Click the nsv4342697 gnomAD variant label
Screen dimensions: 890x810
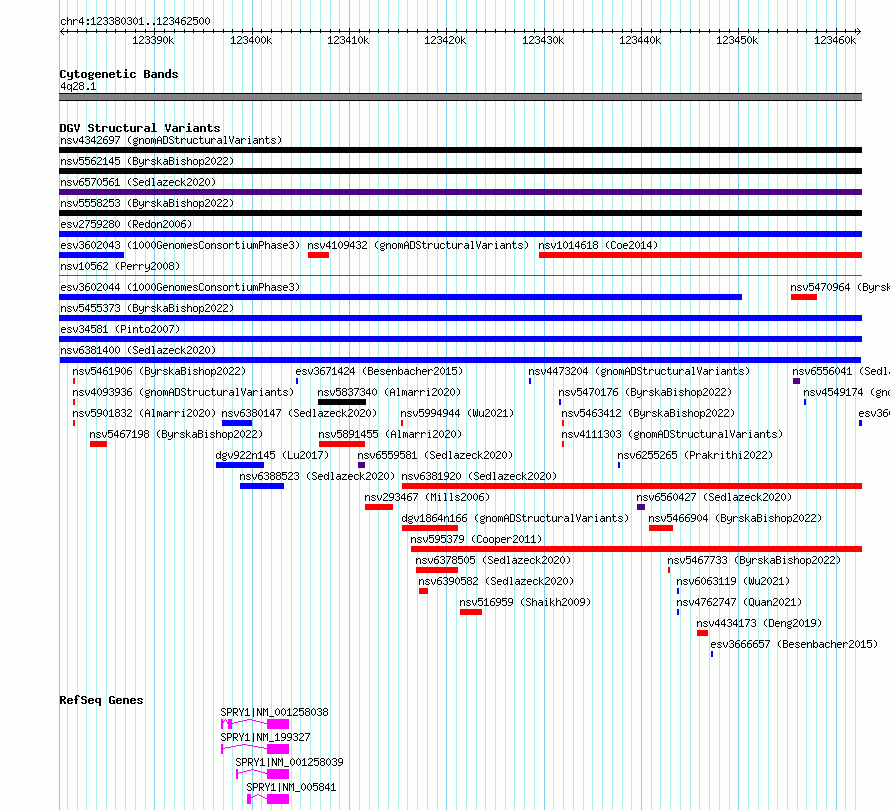click(171, 140)
